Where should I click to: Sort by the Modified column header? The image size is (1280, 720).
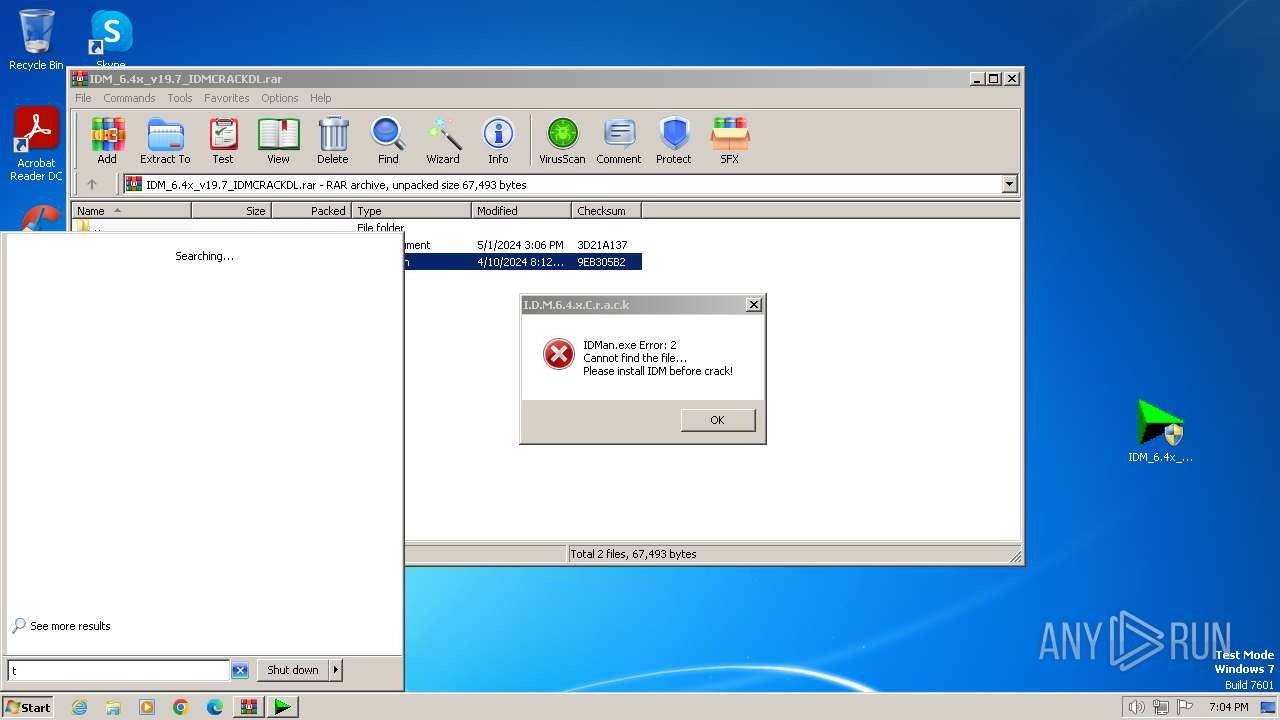point(521,211)
